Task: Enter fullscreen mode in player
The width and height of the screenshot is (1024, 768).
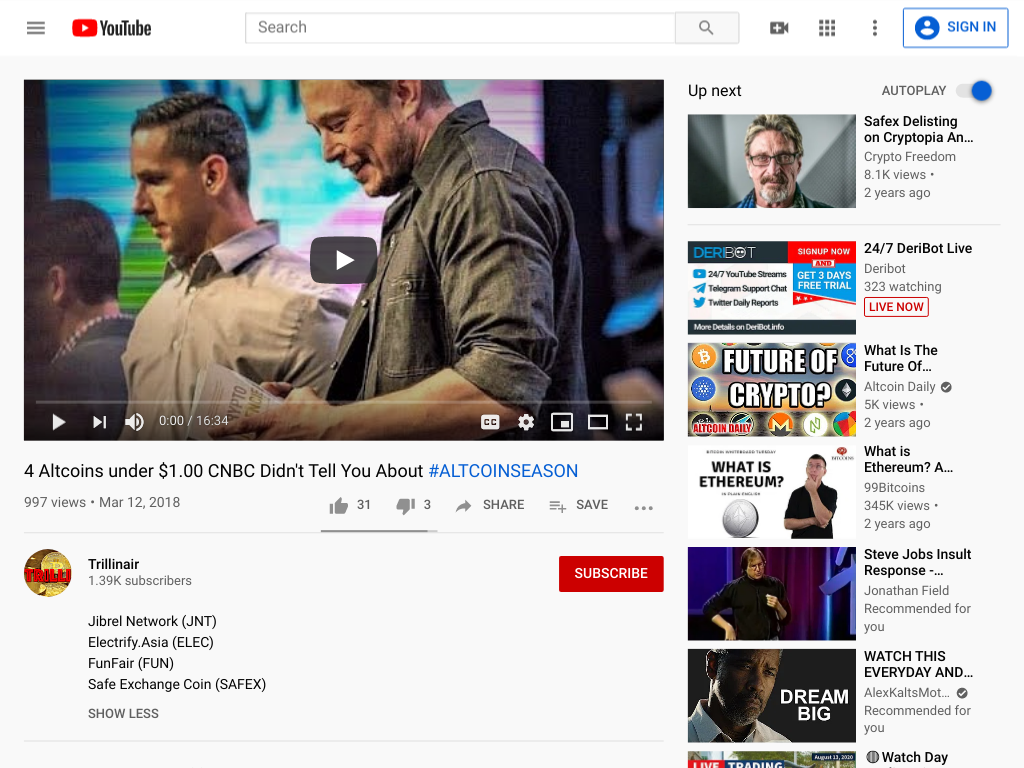Action: [x=633, y=422]
